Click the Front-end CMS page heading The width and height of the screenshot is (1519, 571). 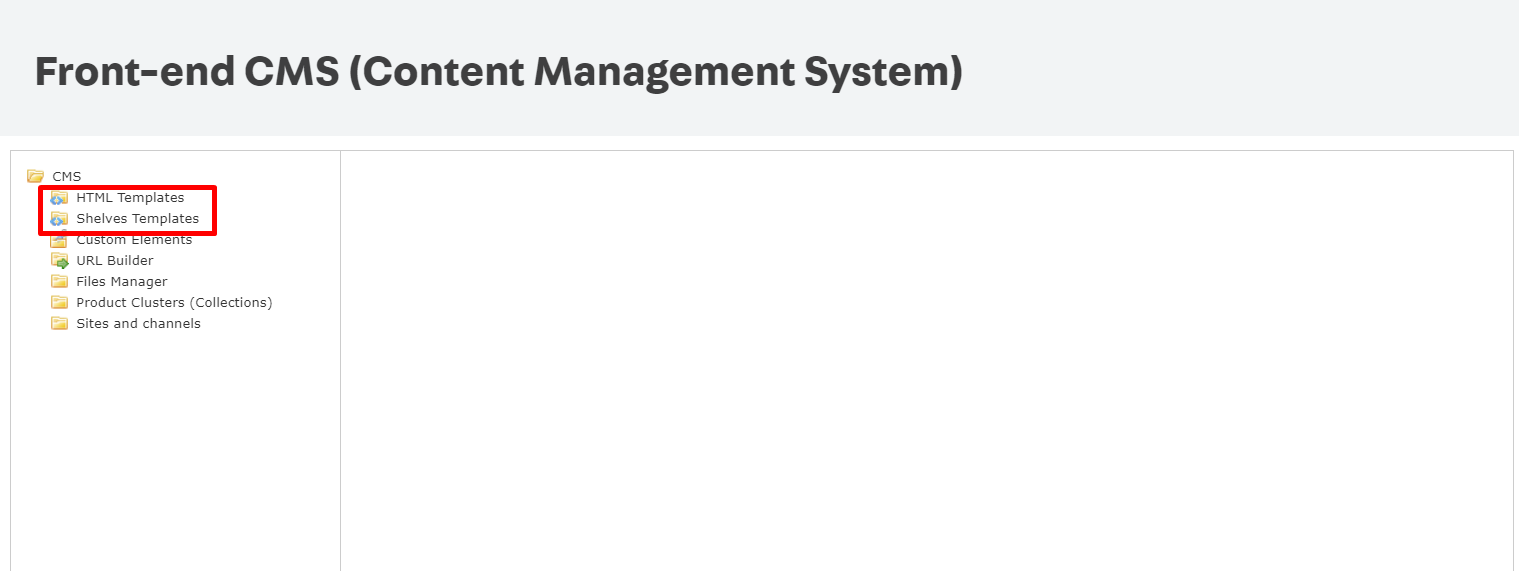point(498,72)
